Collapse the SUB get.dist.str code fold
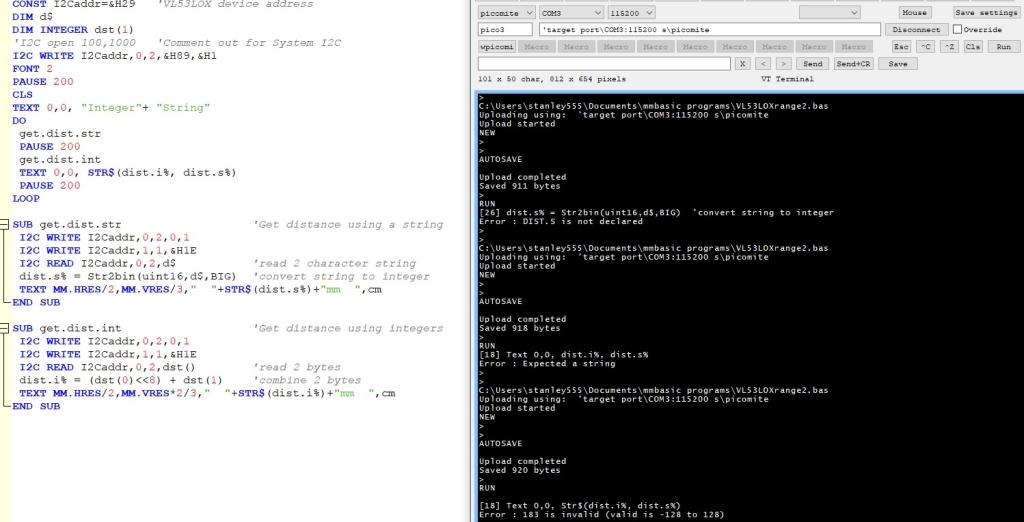Image resolution: width=1024 pixels, height=522 pixels. 5,225
